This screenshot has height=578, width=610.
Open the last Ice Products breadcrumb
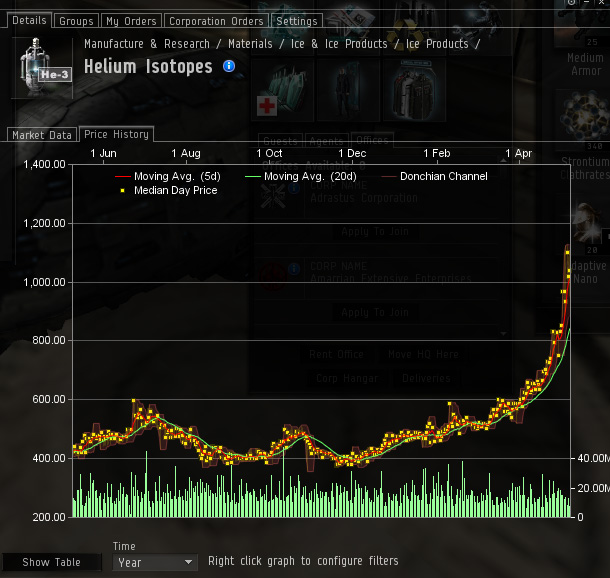[437, 44]
